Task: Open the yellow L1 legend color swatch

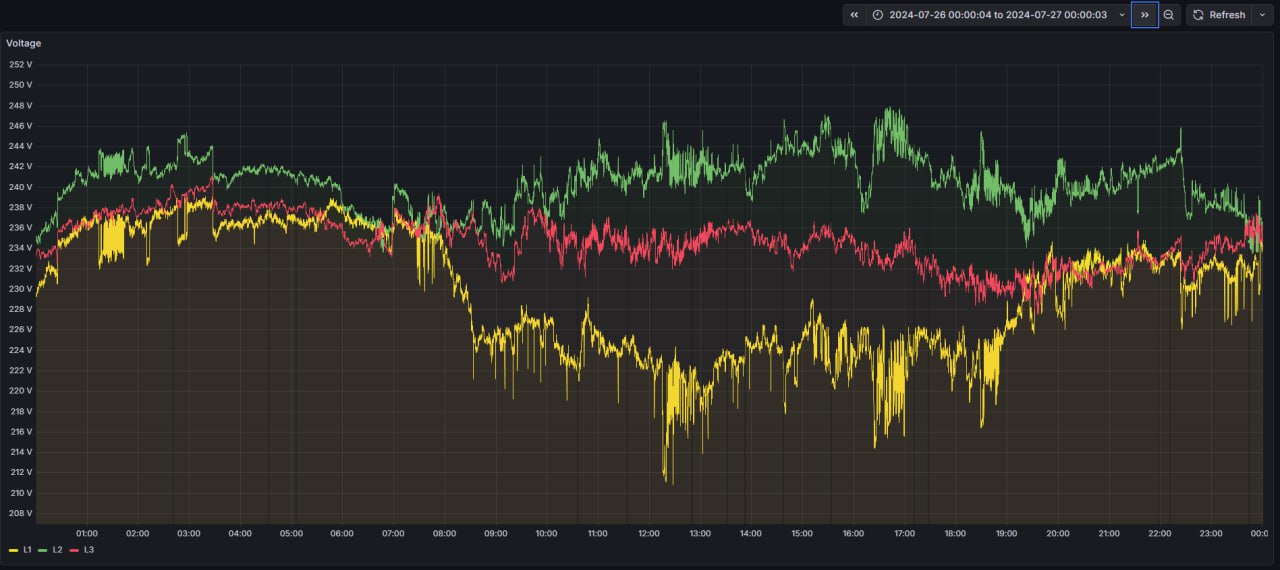Action: tap(14, 550)
